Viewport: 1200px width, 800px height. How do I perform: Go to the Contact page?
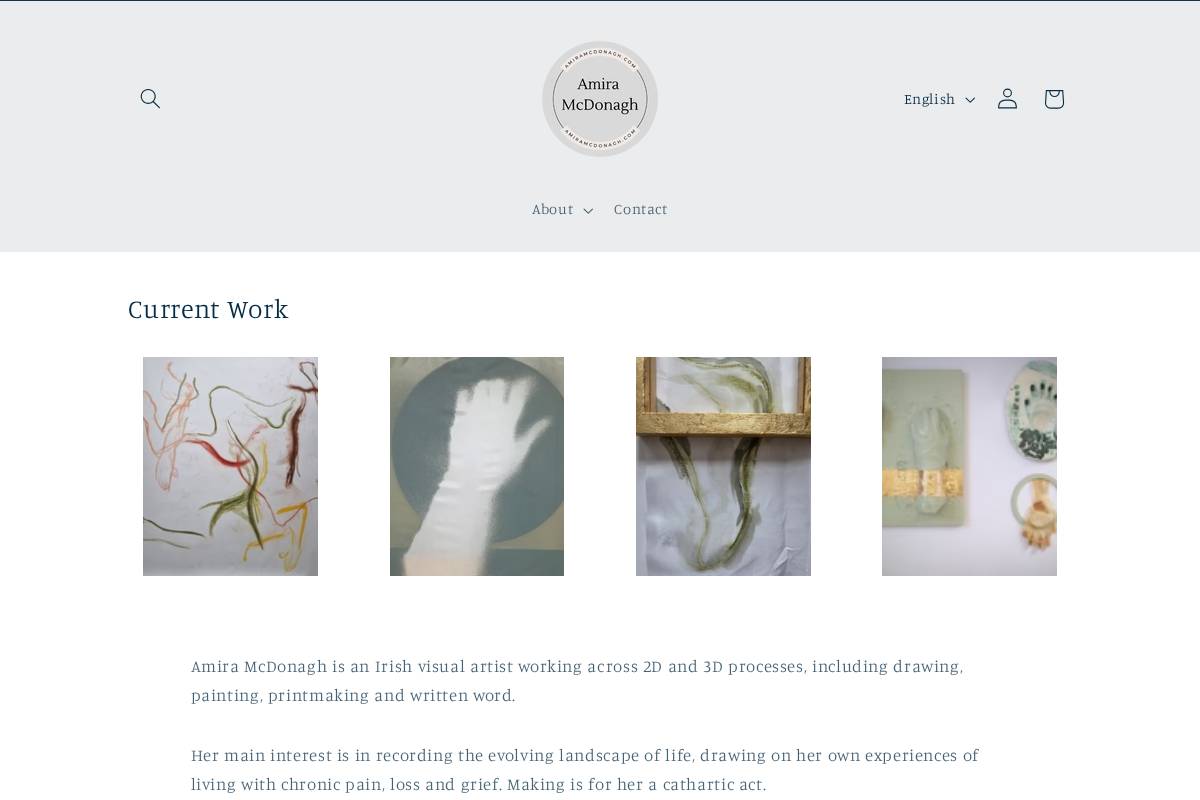click(x=641, y=209)
